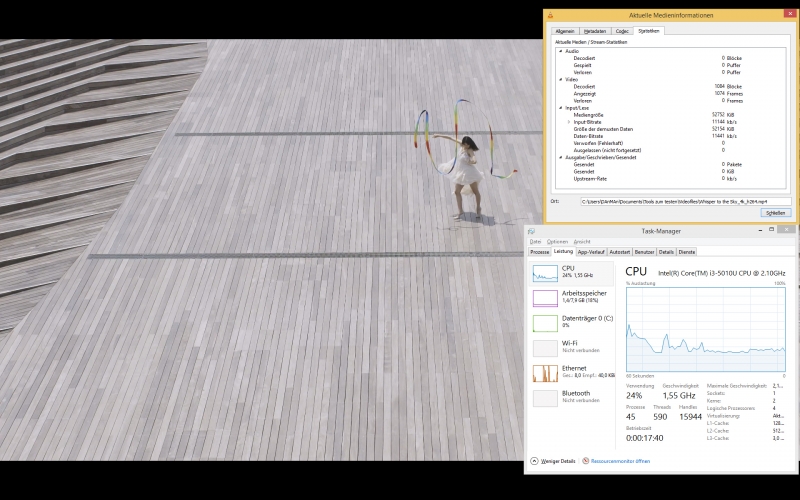
Task: Switch to the Allgemein tab
Action: pos(565,31)
